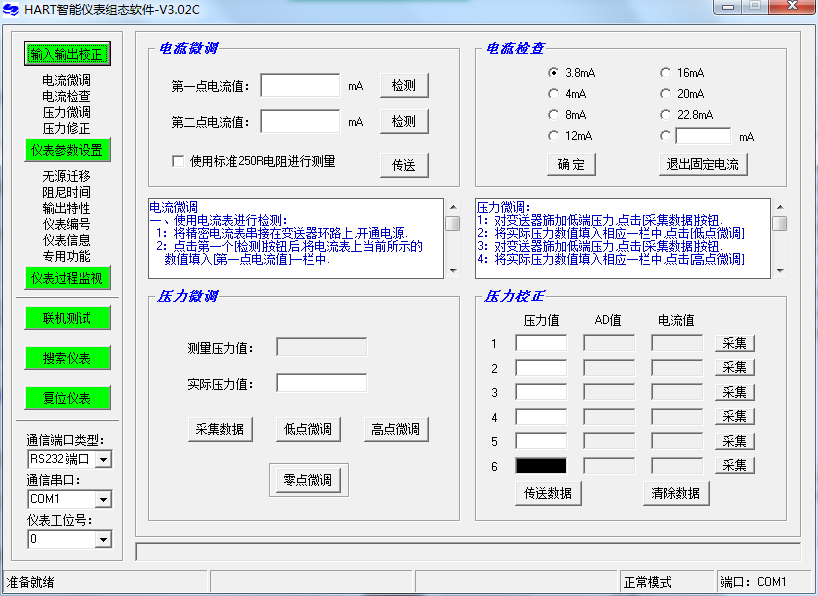The height and width of the screenshot is (596, 818).
Task: Expand the 通信端口类型 dropdown
Action: [x=103, y=460]
